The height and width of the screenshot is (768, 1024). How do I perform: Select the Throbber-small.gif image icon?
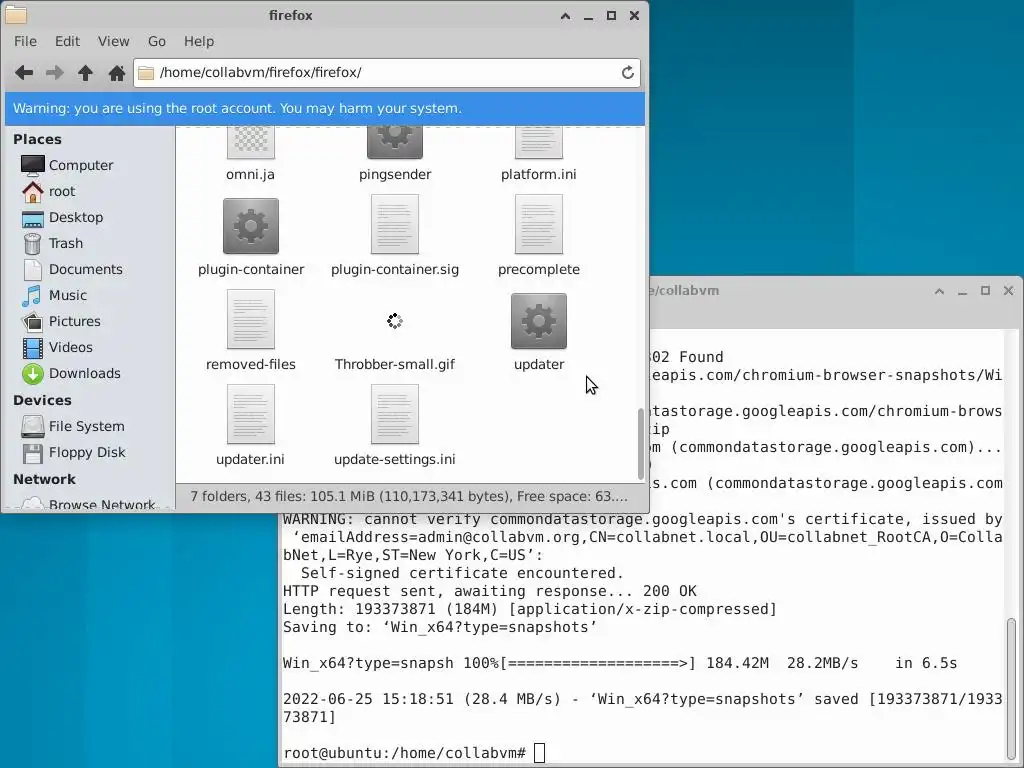[394, 321]
